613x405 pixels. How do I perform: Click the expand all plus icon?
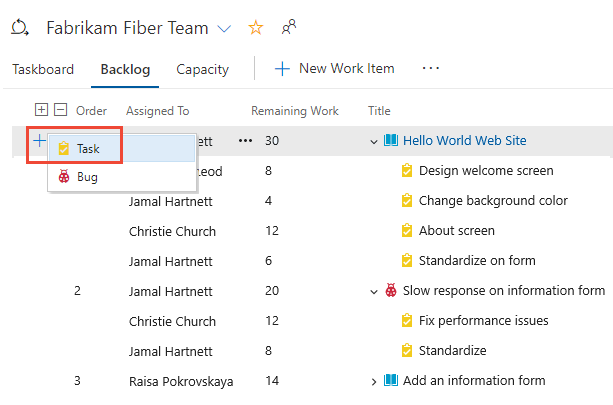41,110
